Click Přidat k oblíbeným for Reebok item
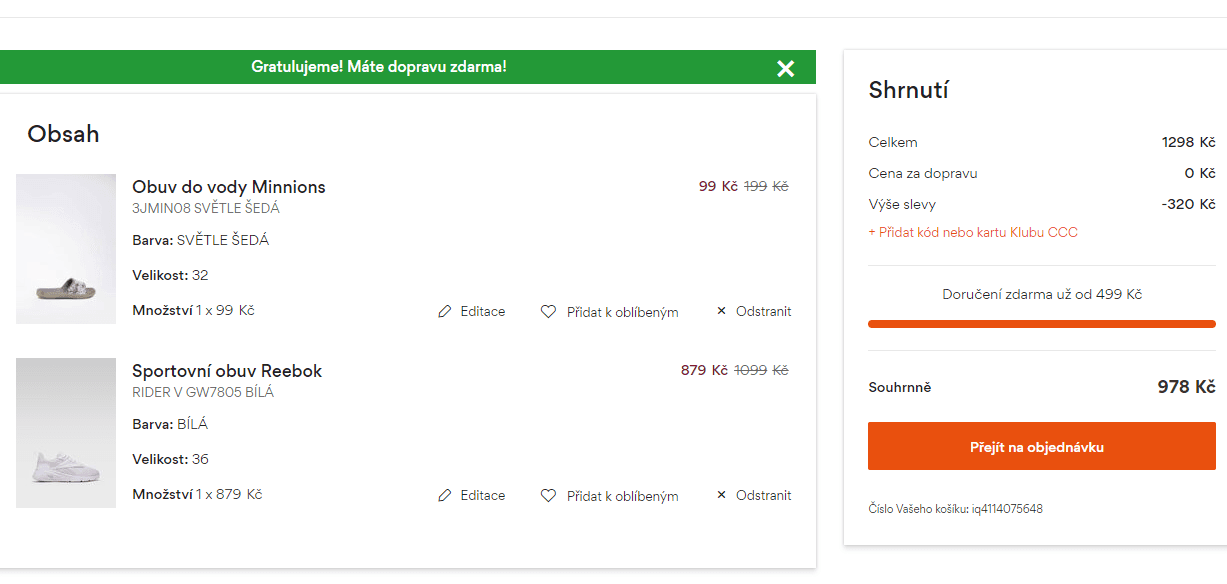The width and height of the screenshot is (1227, 584). click(623, 496)
